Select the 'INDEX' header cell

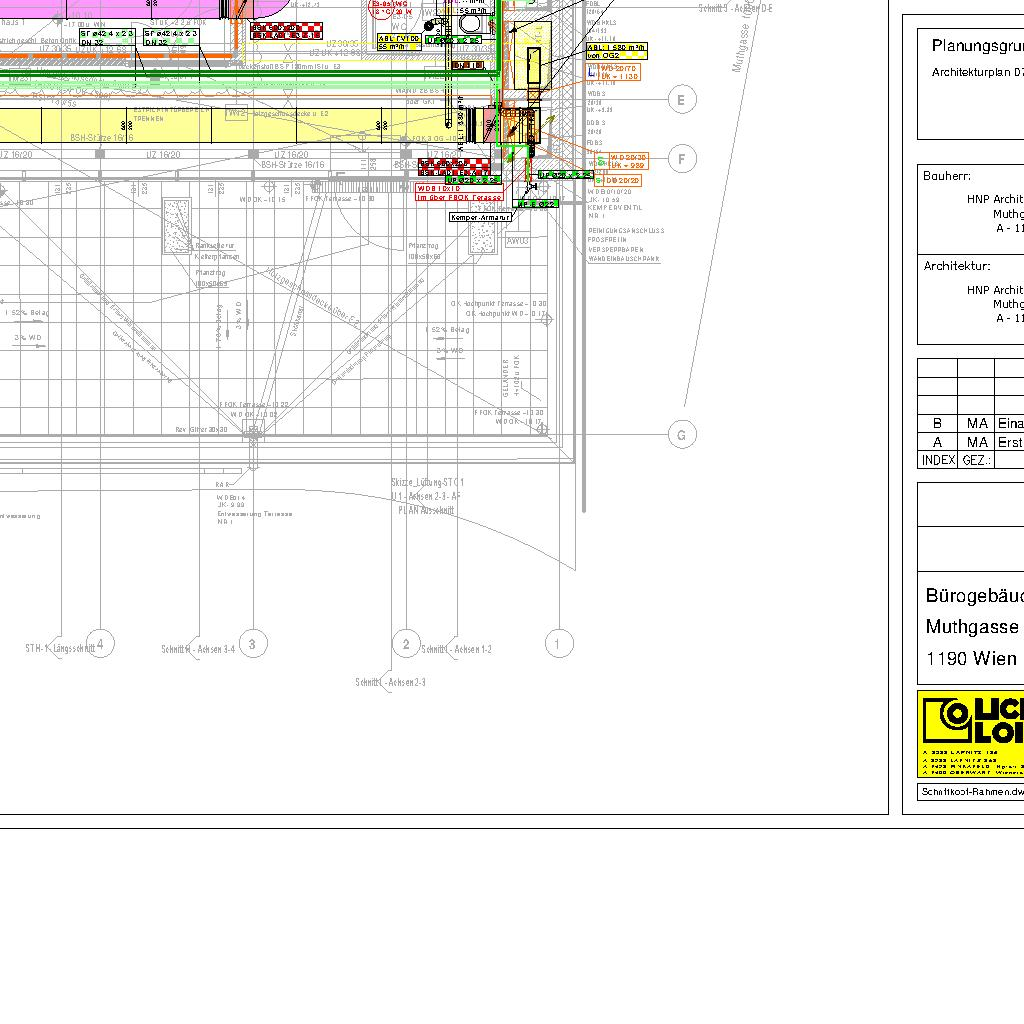coord(938,460)
